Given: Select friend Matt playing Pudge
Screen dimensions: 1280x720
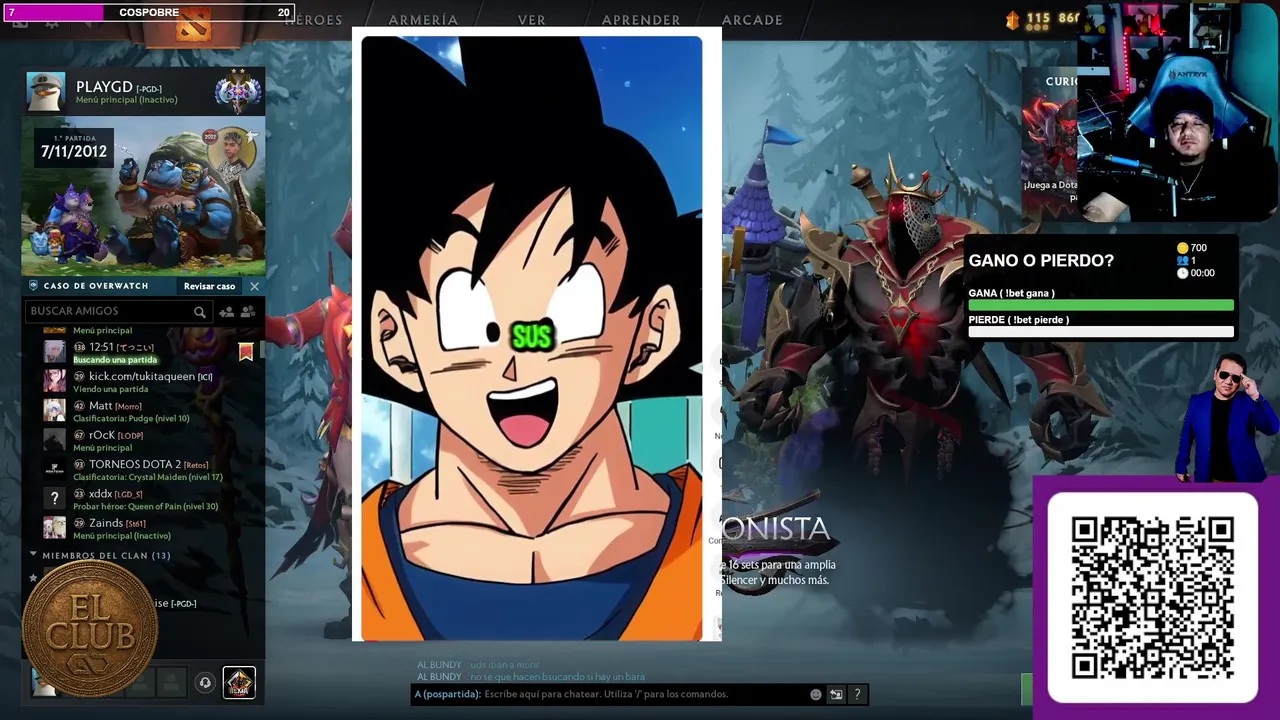Looking at the screenshot, I should pyautogui.click(x=148, y=411).
